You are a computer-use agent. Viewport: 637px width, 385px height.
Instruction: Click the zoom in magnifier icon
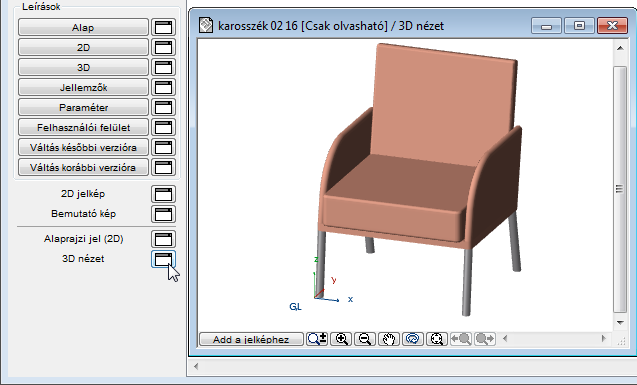pos(341,339)
